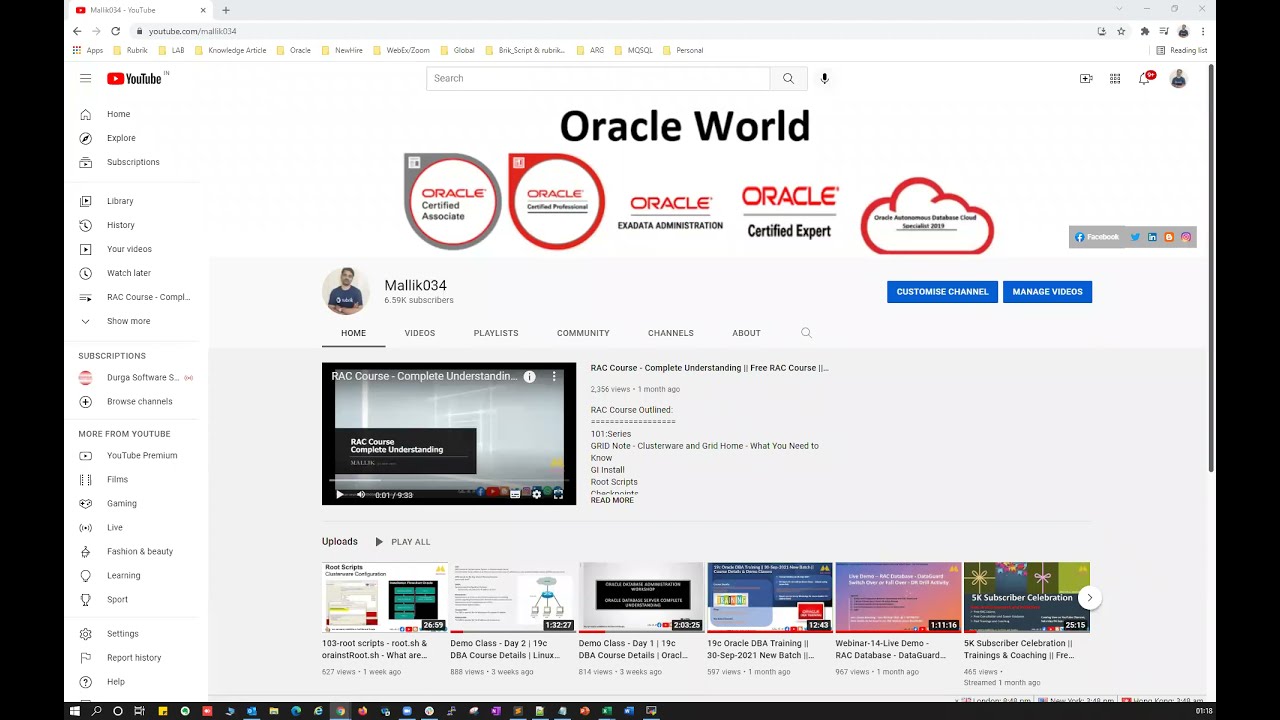
Task: Reload the page in Chrome
Action: pyautogui.click(x=115, y=31)
